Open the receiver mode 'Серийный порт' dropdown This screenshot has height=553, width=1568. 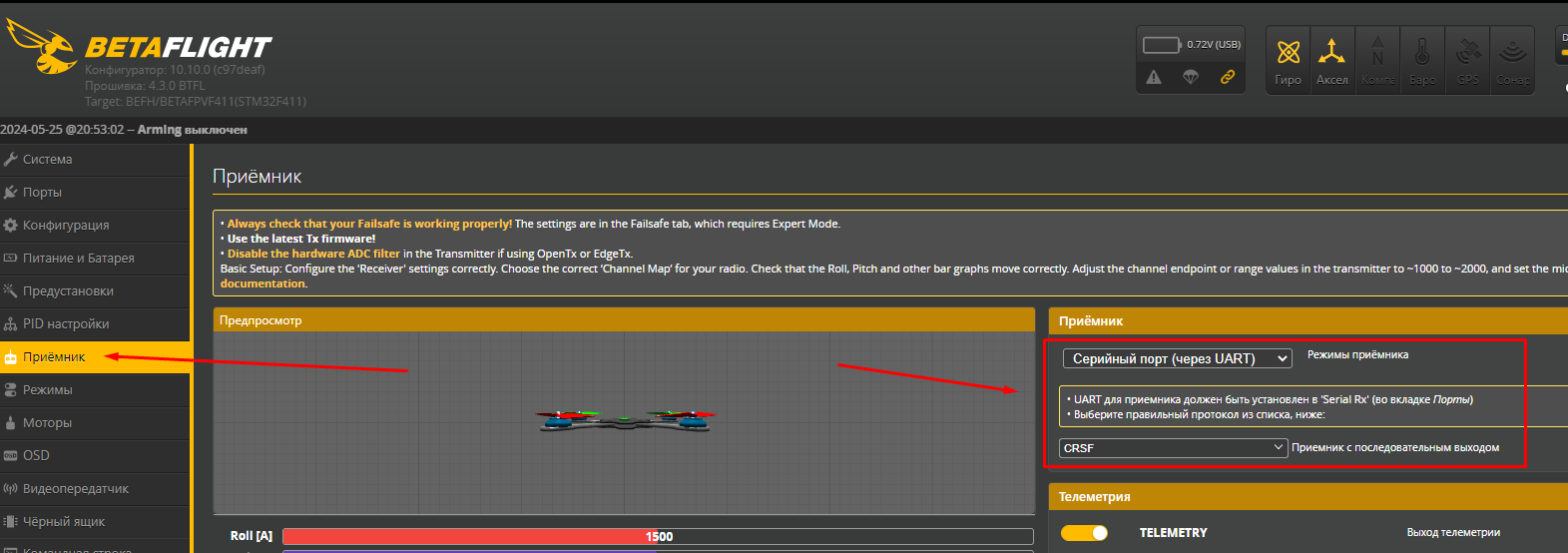pos(1177,358)
